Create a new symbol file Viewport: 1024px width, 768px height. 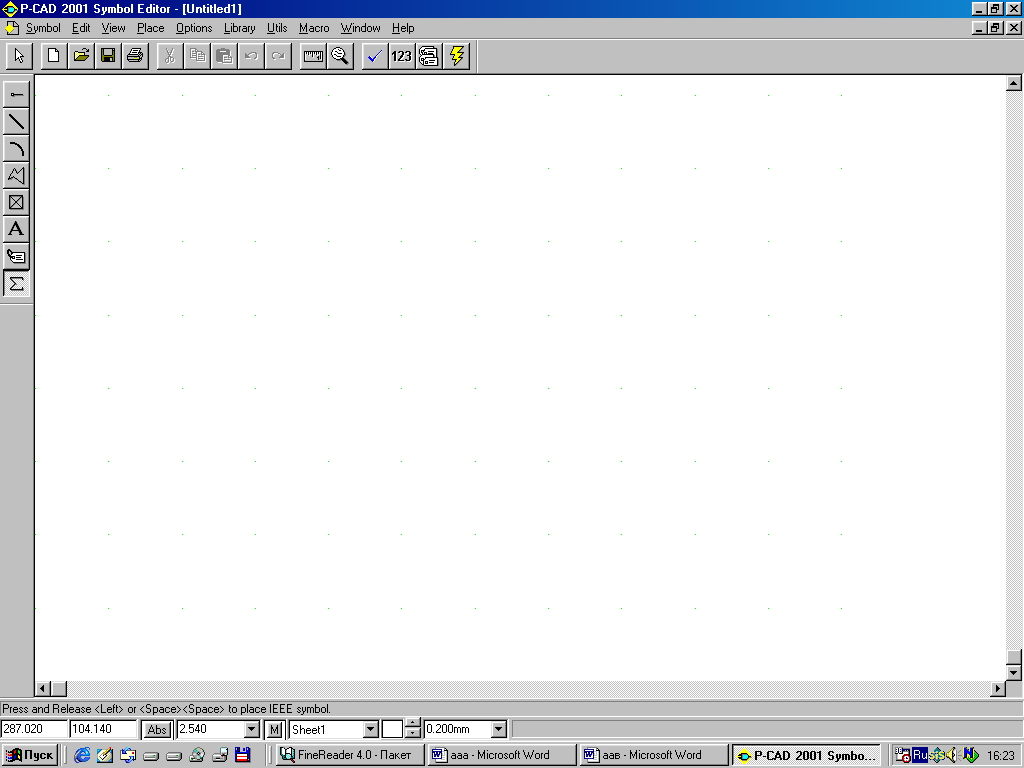(x=54, y=56)
